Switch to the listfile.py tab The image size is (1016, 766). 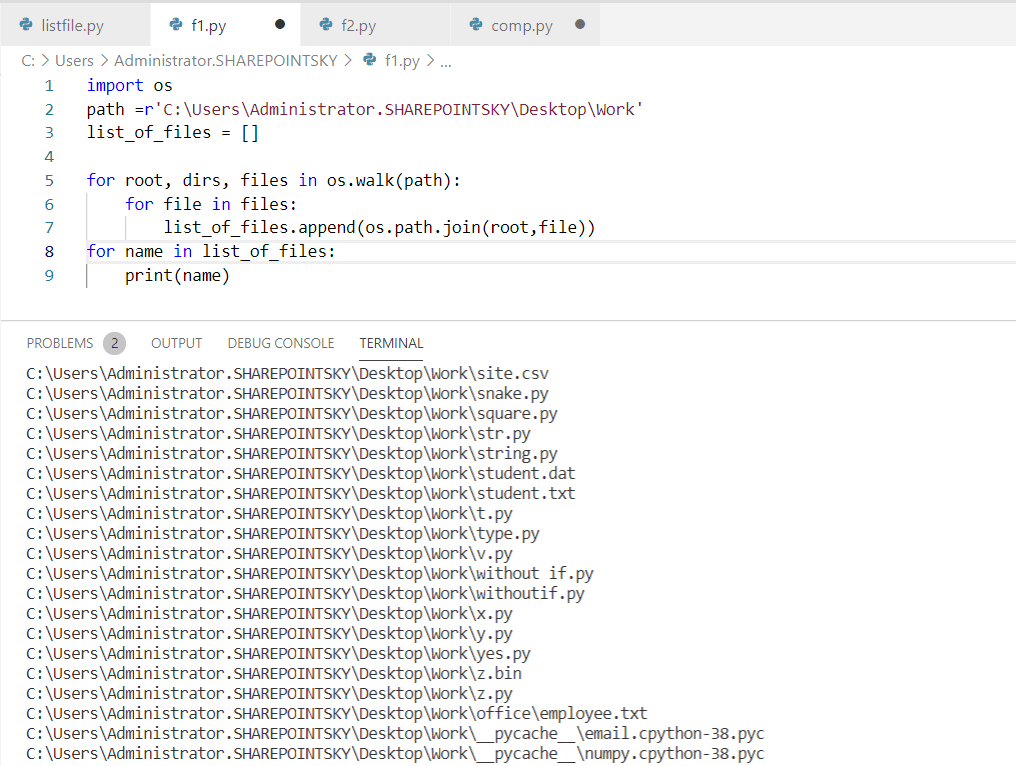point(75,25)
